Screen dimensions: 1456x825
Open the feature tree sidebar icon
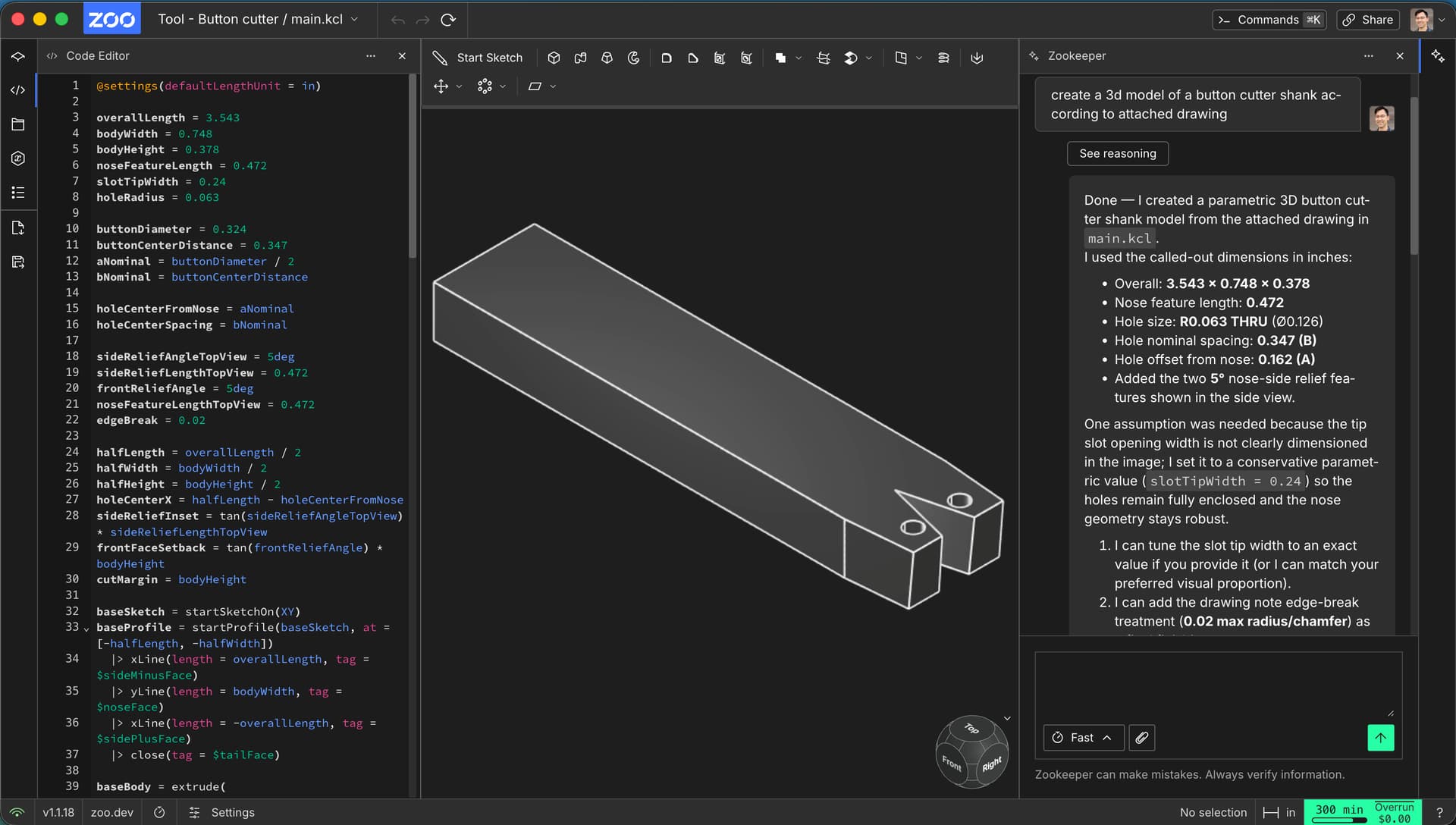(x=18, y=56)
